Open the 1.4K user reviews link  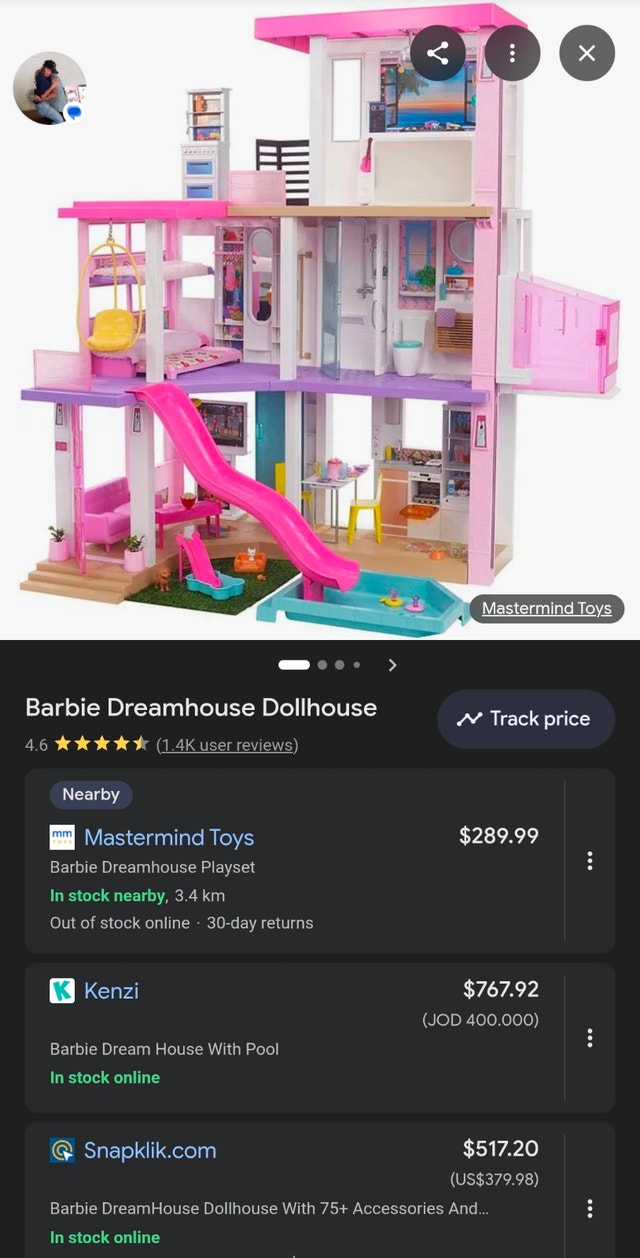click(227, 745)
